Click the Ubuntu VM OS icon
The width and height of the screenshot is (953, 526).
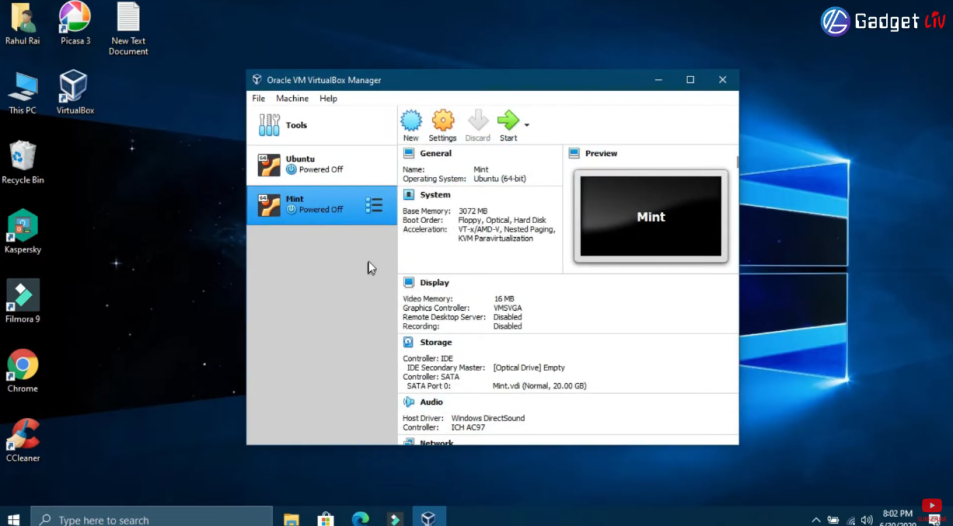(x=269, y=165)
